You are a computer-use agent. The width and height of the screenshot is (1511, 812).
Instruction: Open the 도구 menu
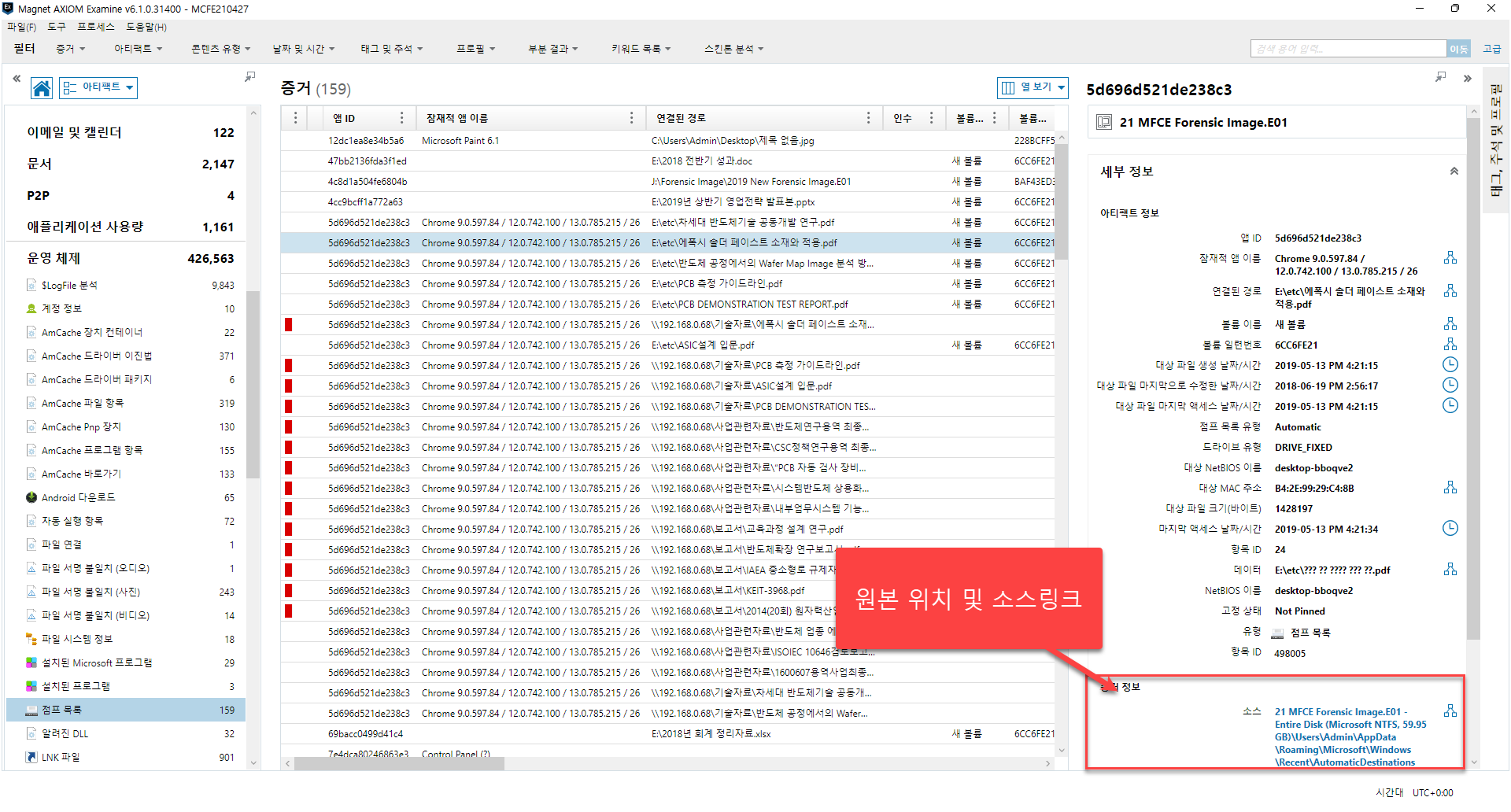[x=57, y=27]
